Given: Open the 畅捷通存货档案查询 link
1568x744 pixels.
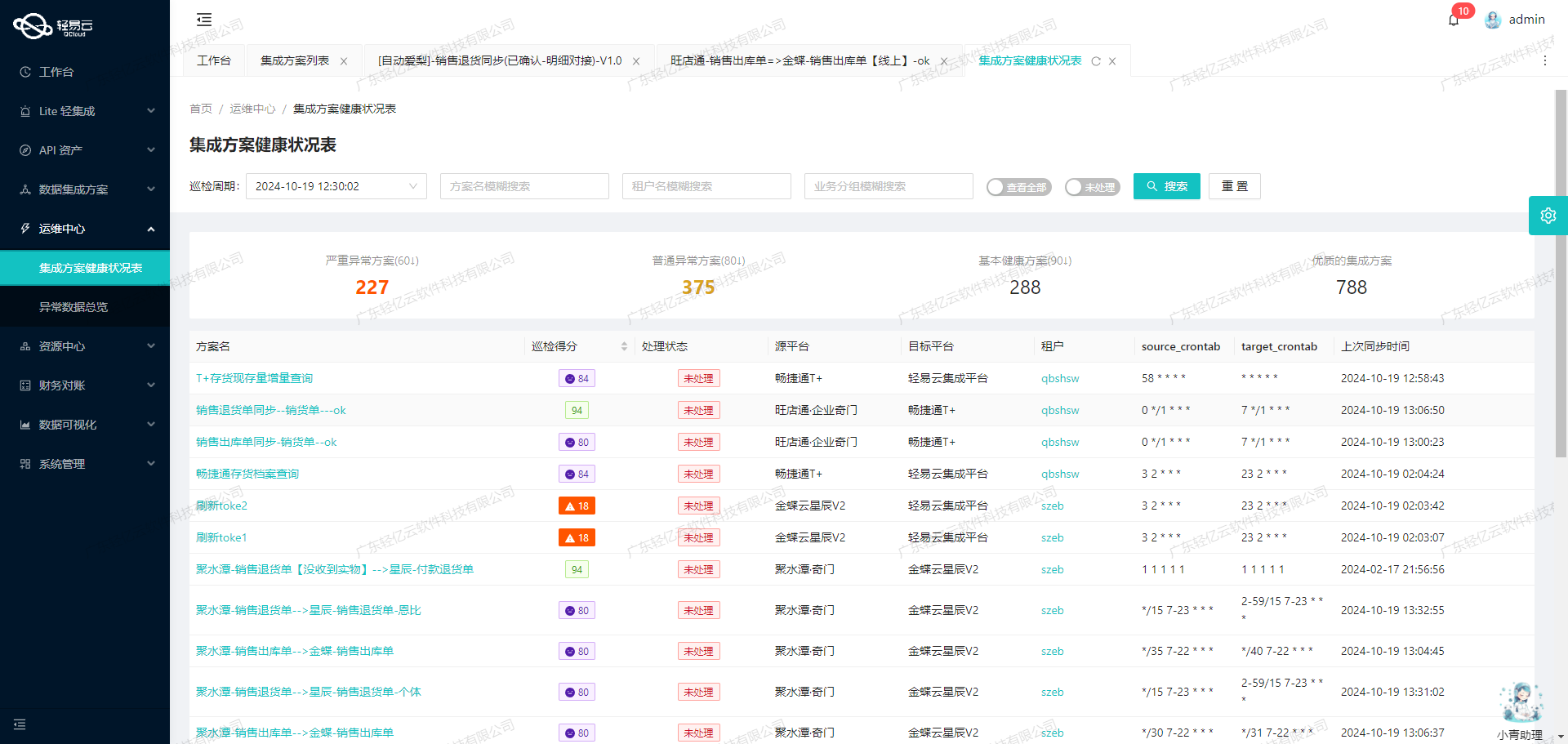Looking at the screenshot, I should 247,474.
